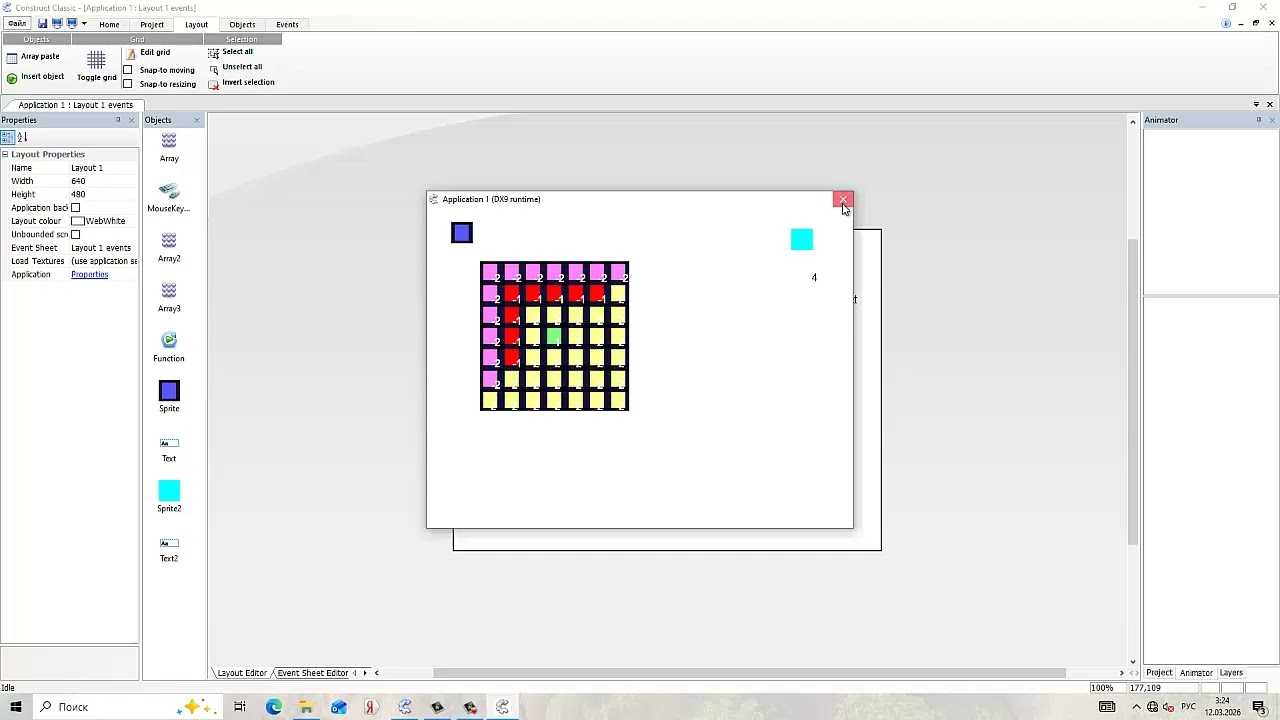1280x720 pixels.
Task: Toggle the Unbounded scrolling checkbox
Action: 75,234
